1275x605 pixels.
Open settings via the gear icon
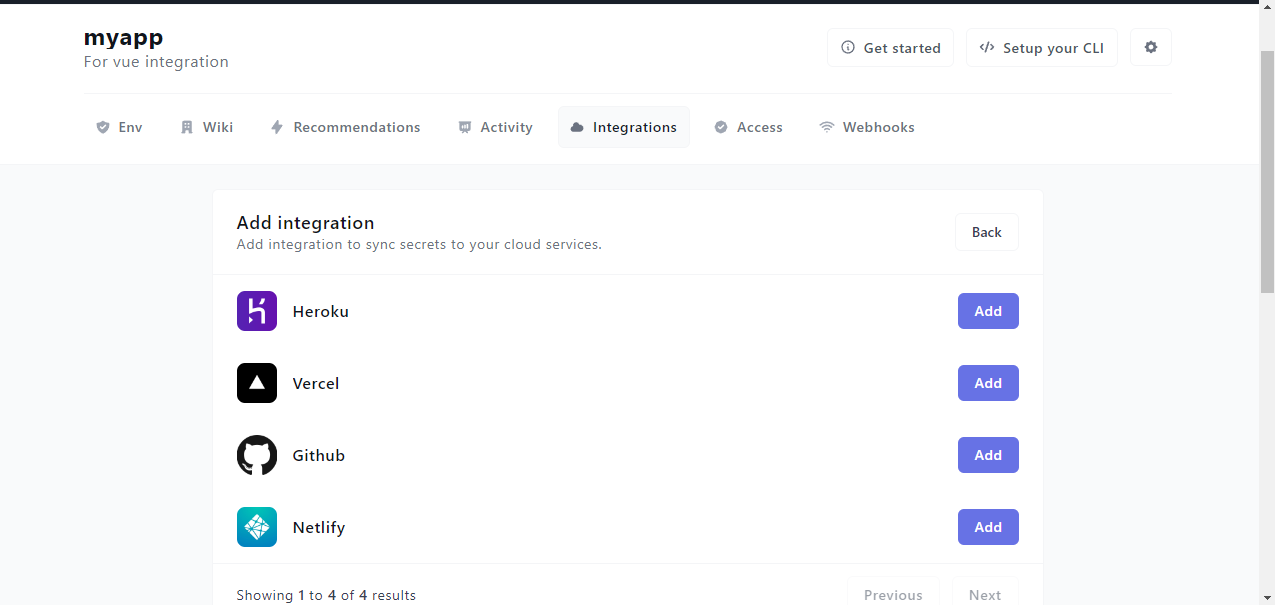click(x=1151, y=47)
